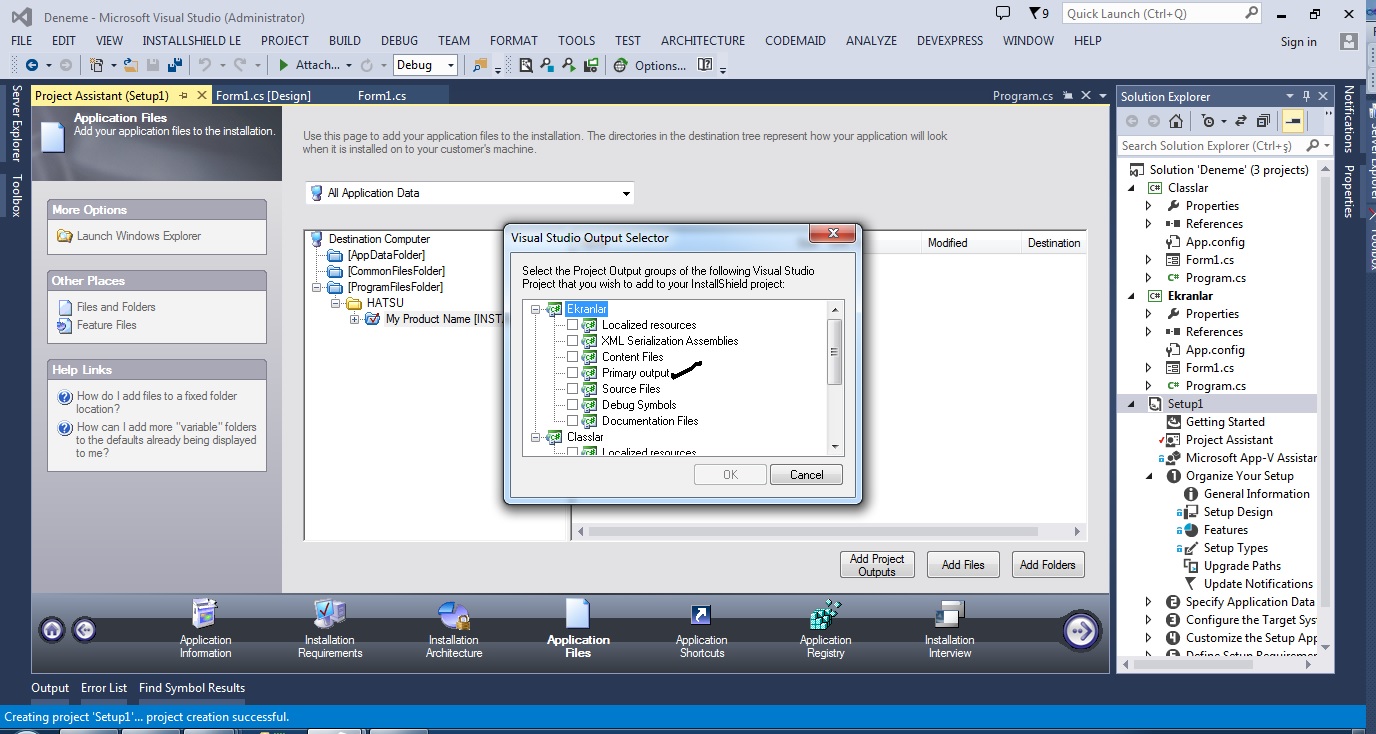Check the Source Files box
This screenshot has width=1376, height=734.
(572, 389)
